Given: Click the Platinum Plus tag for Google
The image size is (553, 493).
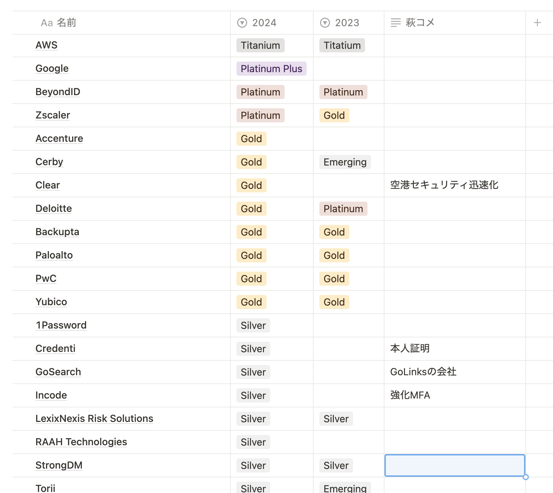Looking at the screenshot, I should tap(271, 69).
